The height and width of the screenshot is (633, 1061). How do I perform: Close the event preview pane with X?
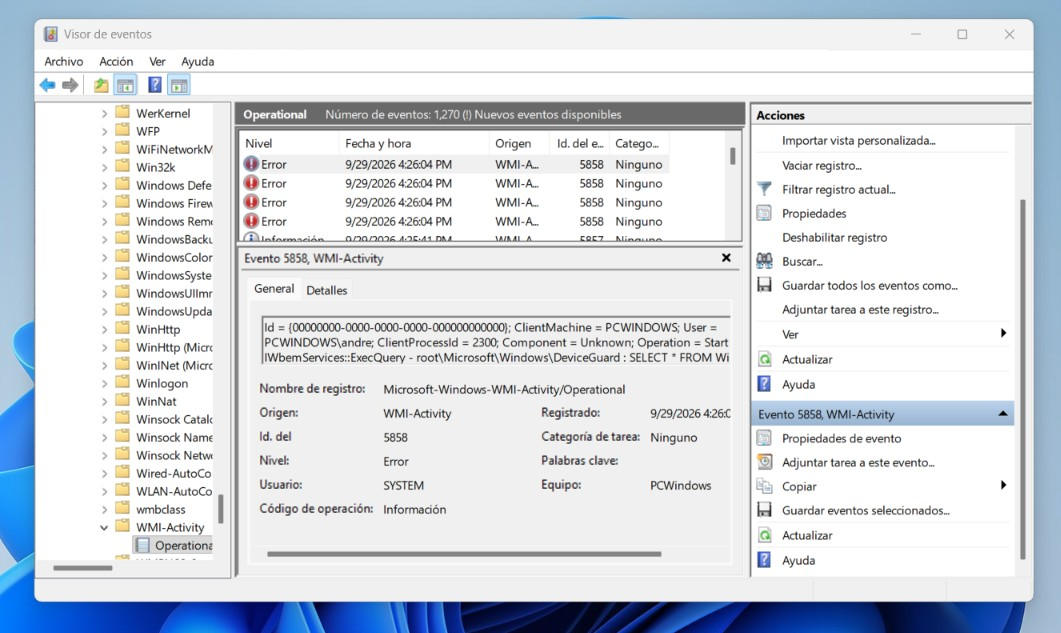click(x=726, y=258)
